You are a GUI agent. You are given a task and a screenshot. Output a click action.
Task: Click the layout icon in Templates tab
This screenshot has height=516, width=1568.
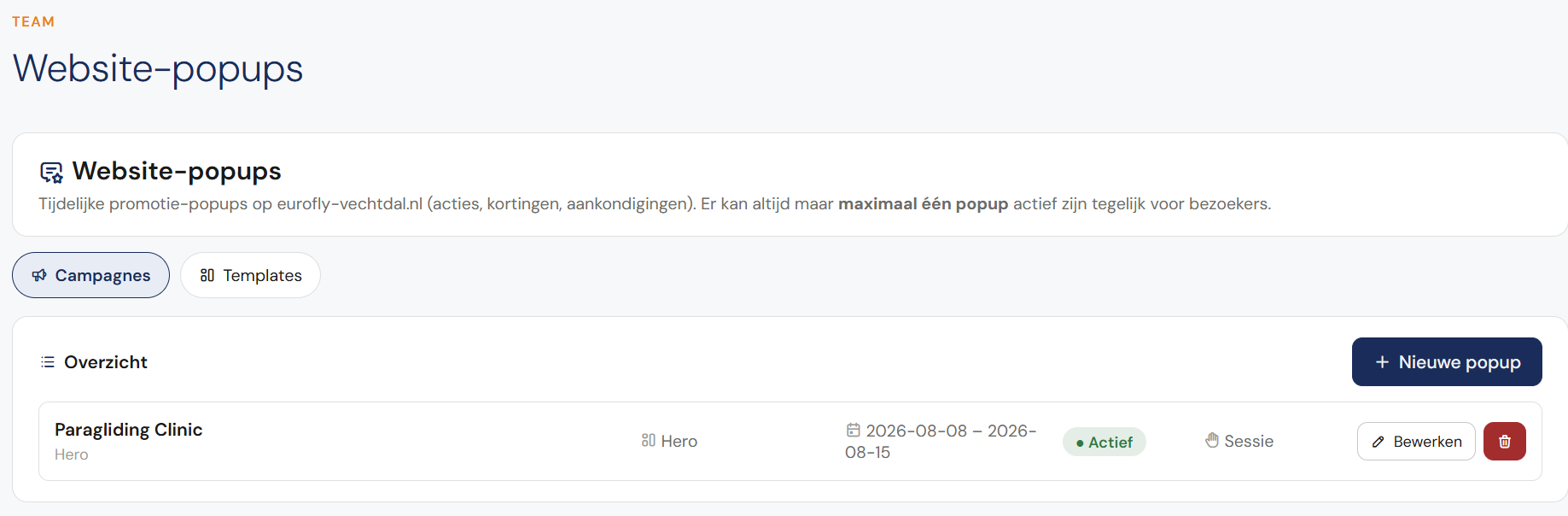(207, 275)
